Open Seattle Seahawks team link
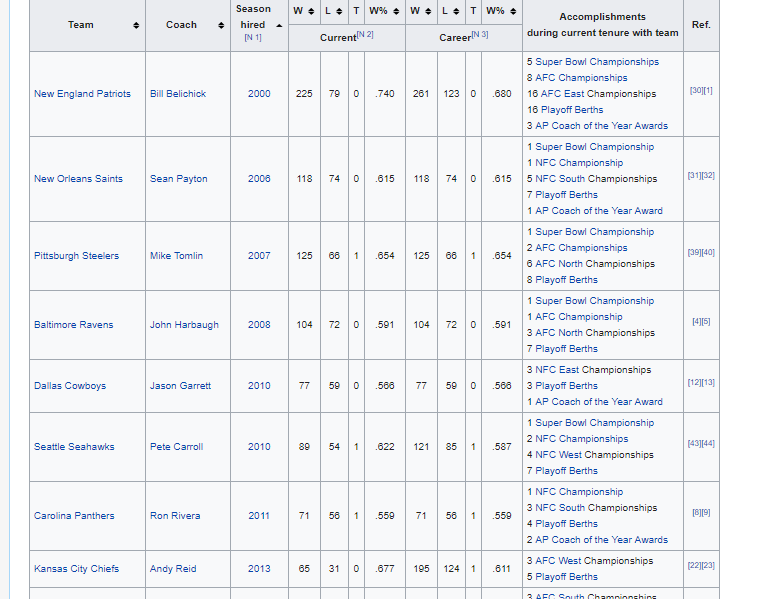 tap(74, 447)
